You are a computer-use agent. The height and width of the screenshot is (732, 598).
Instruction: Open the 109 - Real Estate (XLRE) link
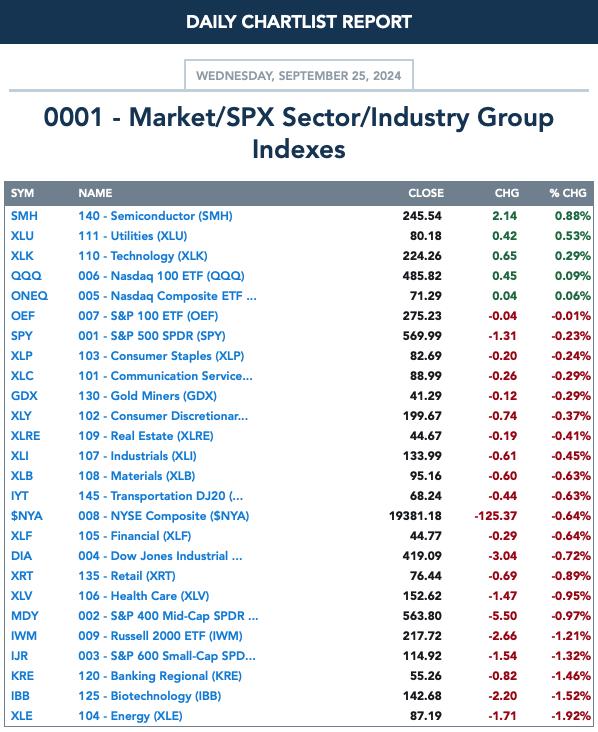coord(146,436)
